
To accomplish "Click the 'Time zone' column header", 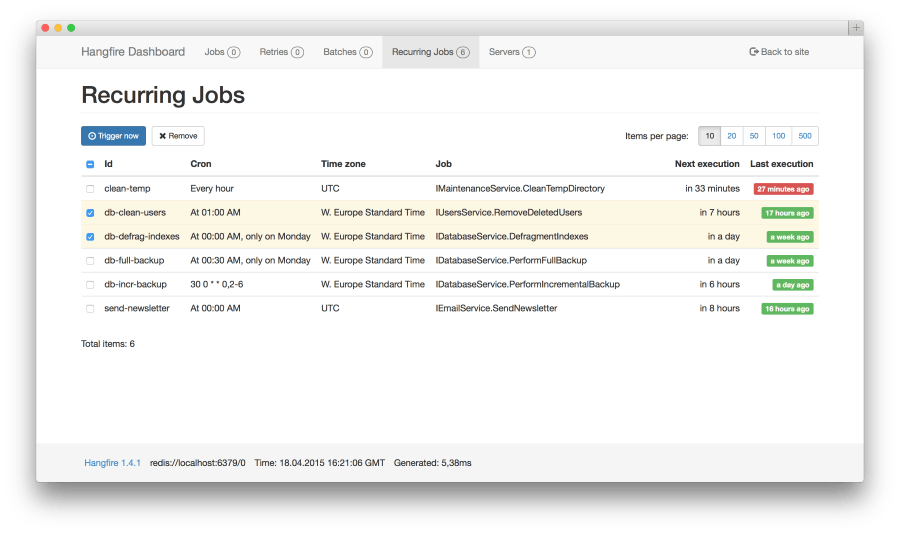I will (x=343, y=164).
